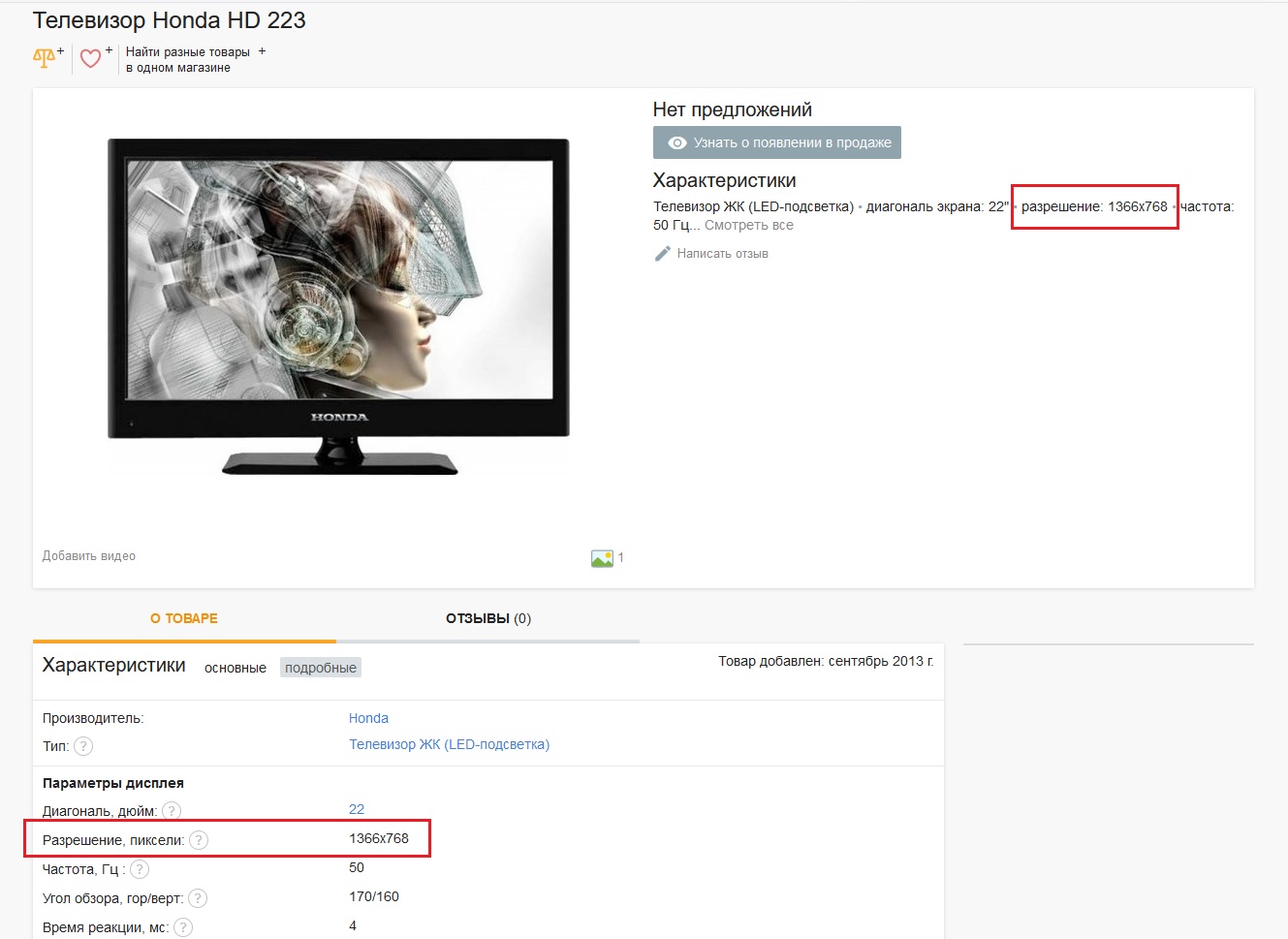Click 'Написать отзыв' link

coord(723,254)
